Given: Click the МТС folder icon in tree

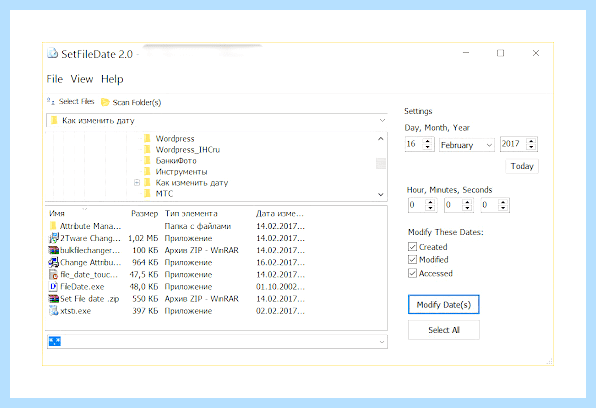Looking at the screenshot, I should point(147,194).
